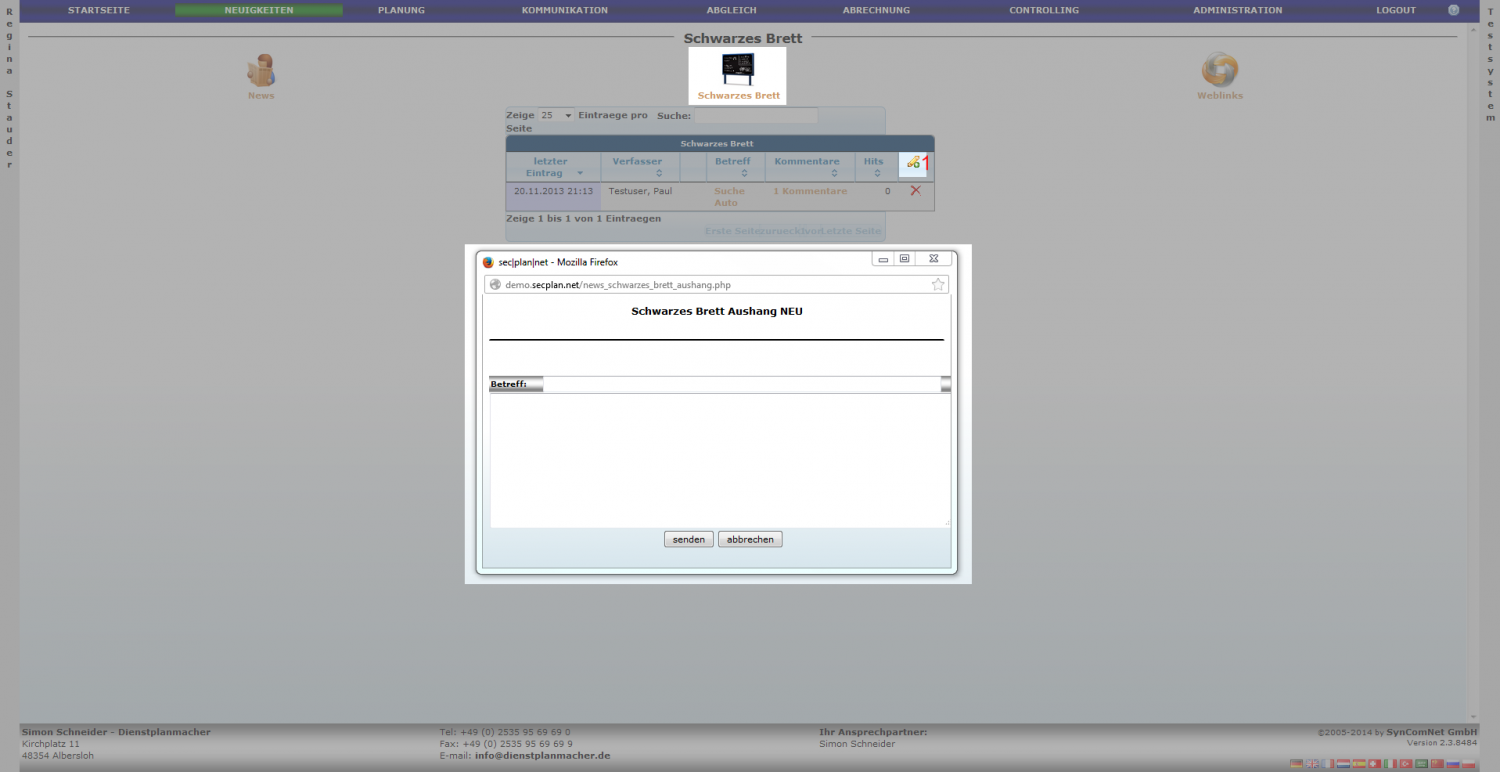This screenshot has height=772, width=1500.
Task: Click the abbrechen button
Action: (750, 539)
